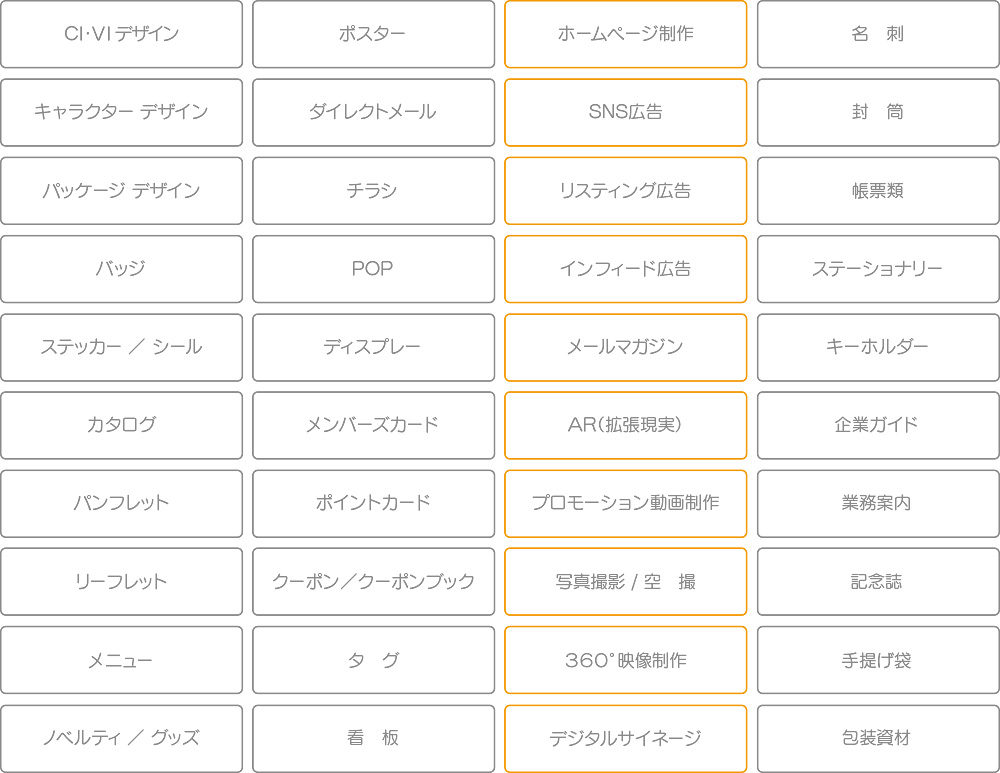Choose クーポン/クーポンブック button
The height and width of the screenshot is (773, 1000).
click(x=373, y=582)
